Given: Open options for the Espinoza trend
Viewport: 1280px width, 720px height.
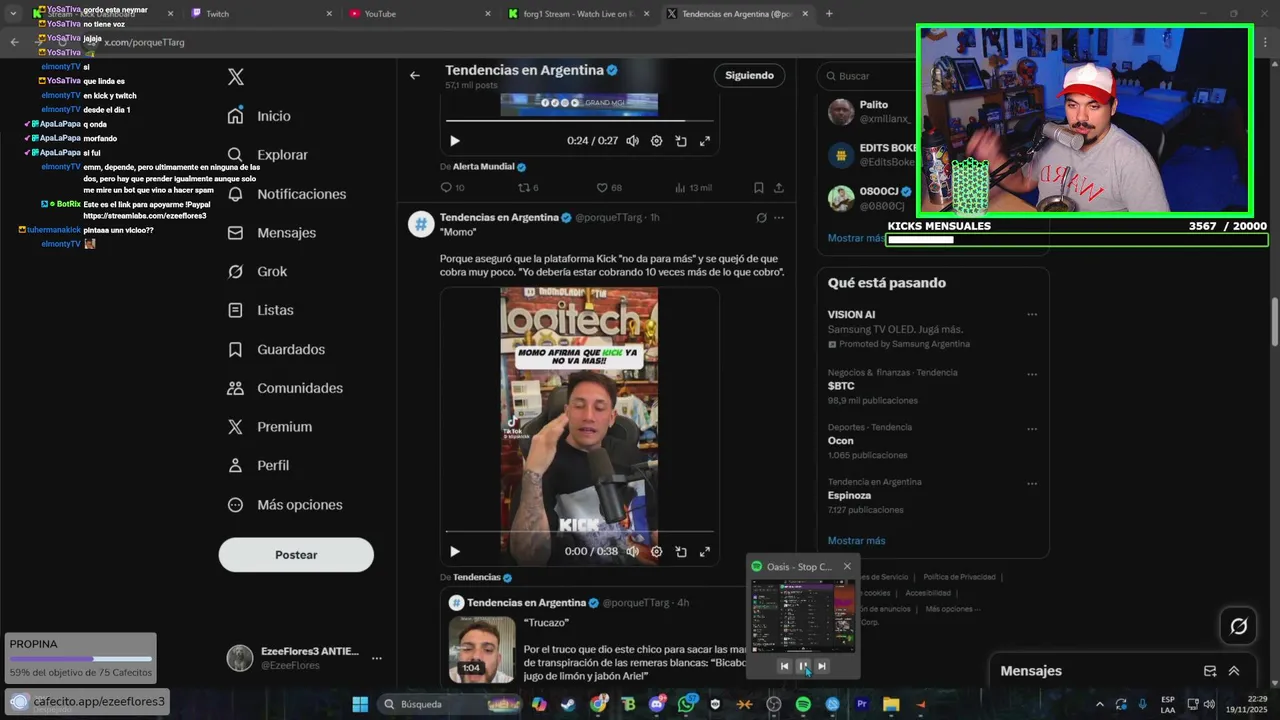Looking at the screenshot, I should [1032, 482].
